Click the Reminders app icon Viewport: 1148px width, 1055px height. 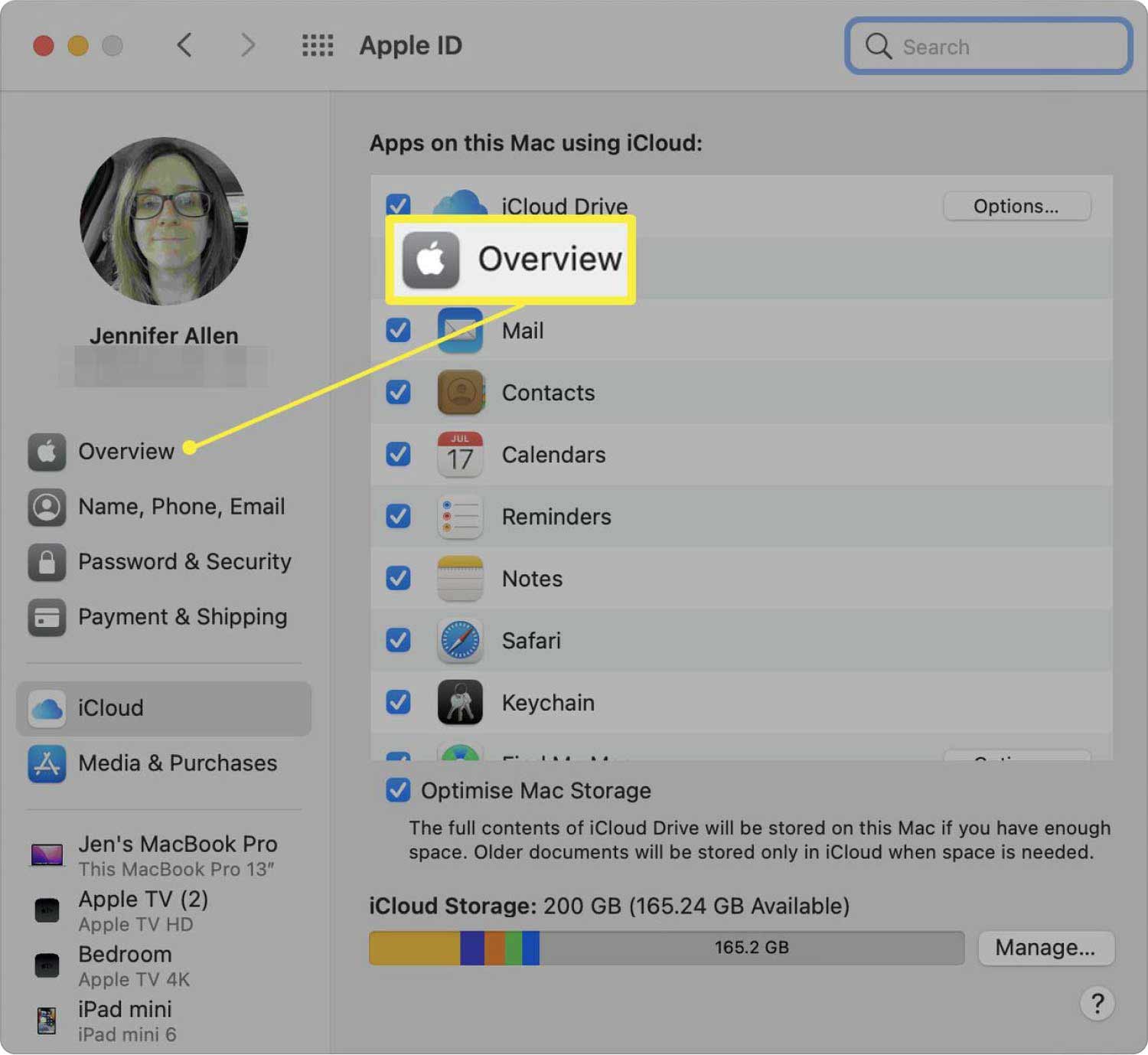460,517
